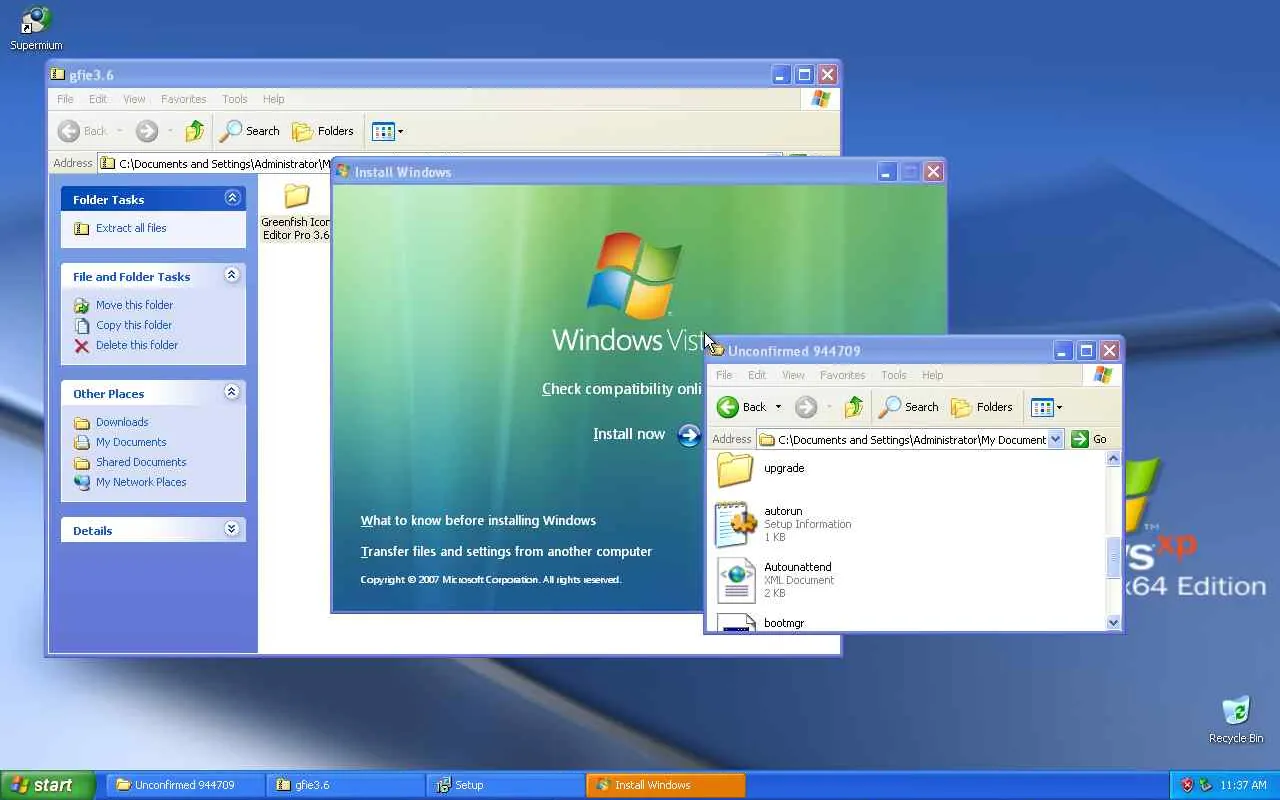
Task: Click scroll down arrow in Unconfirmed 944709 file list
Action: click(1114, 623)
